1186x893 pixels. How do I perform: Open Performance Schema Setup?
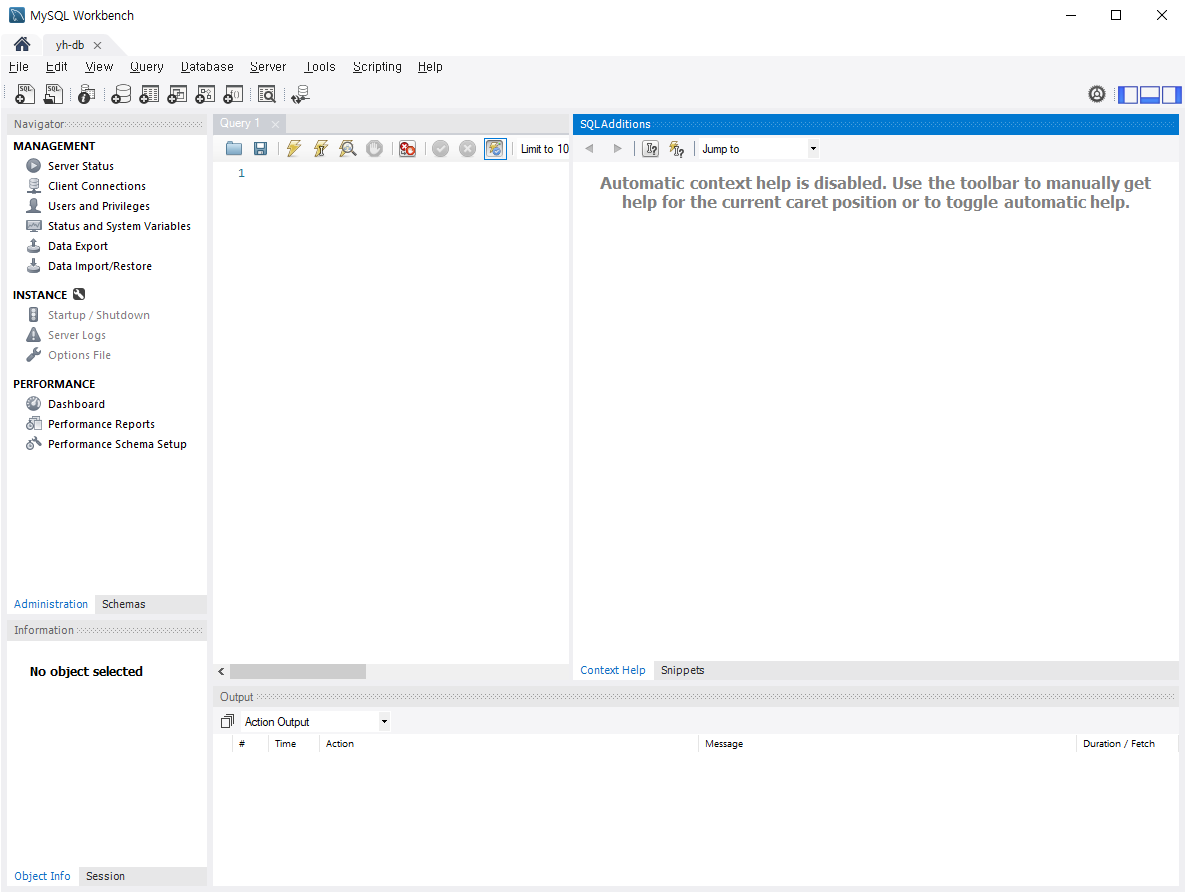click(117, 444)
